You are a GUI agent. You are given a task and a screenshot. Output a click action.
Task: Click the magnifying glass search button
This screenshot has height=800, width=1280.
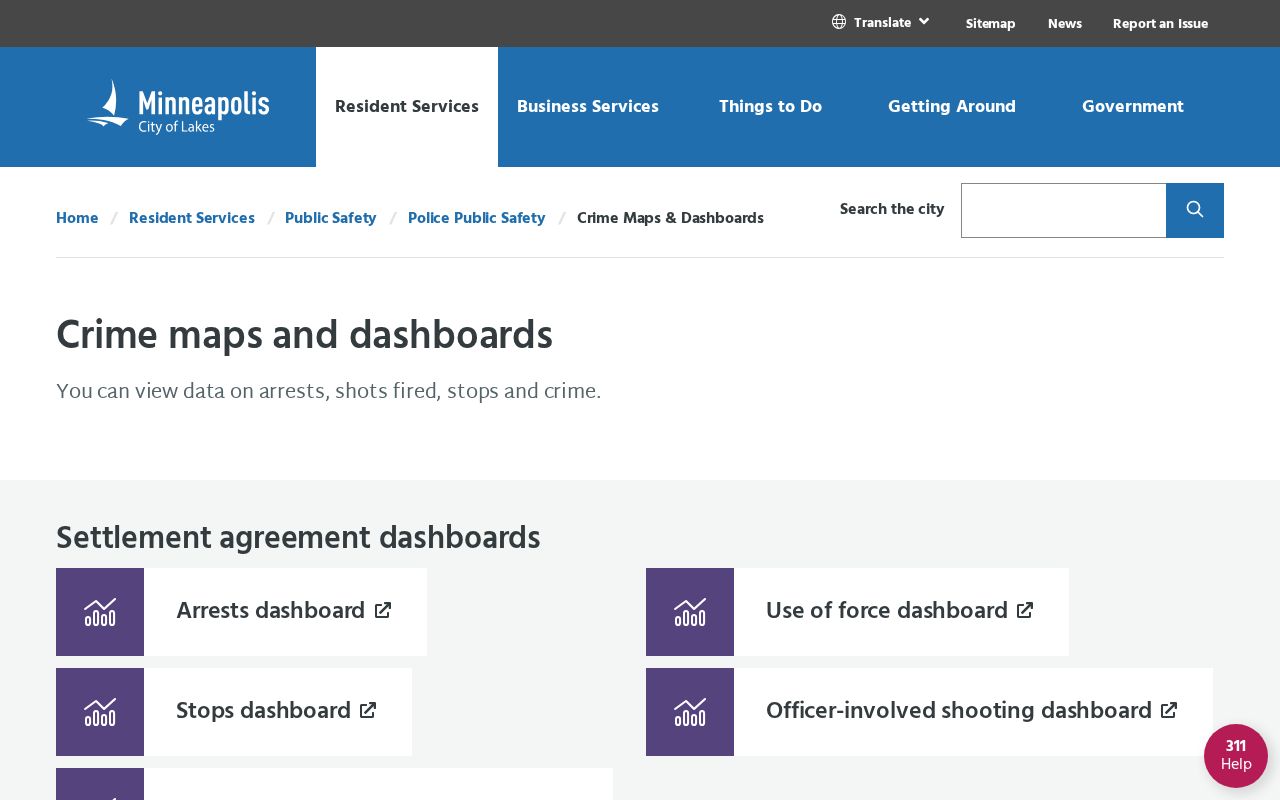[x=1195, y=210]
